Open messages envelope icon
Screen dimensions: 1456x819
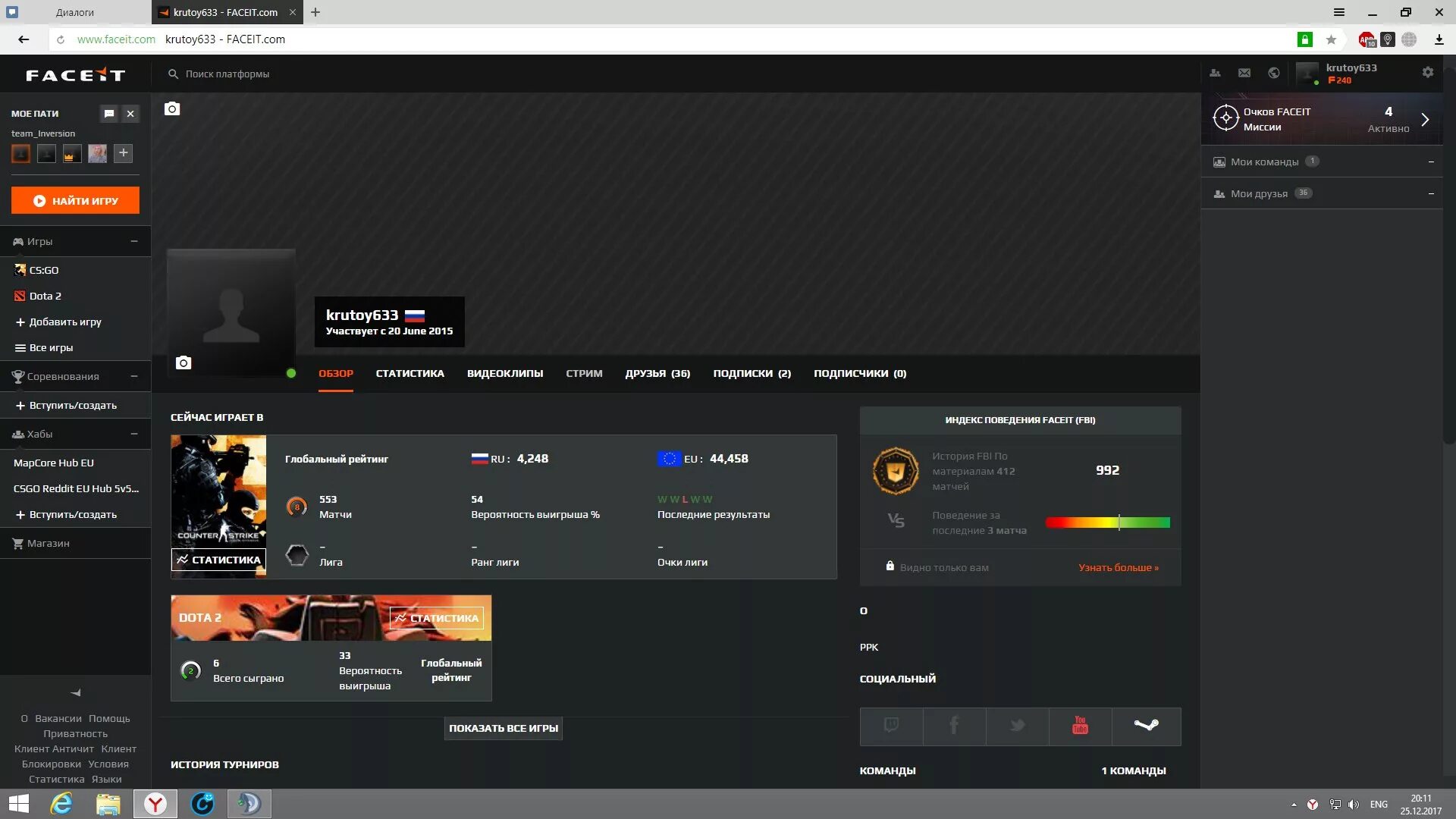(x=1244, y=73)
